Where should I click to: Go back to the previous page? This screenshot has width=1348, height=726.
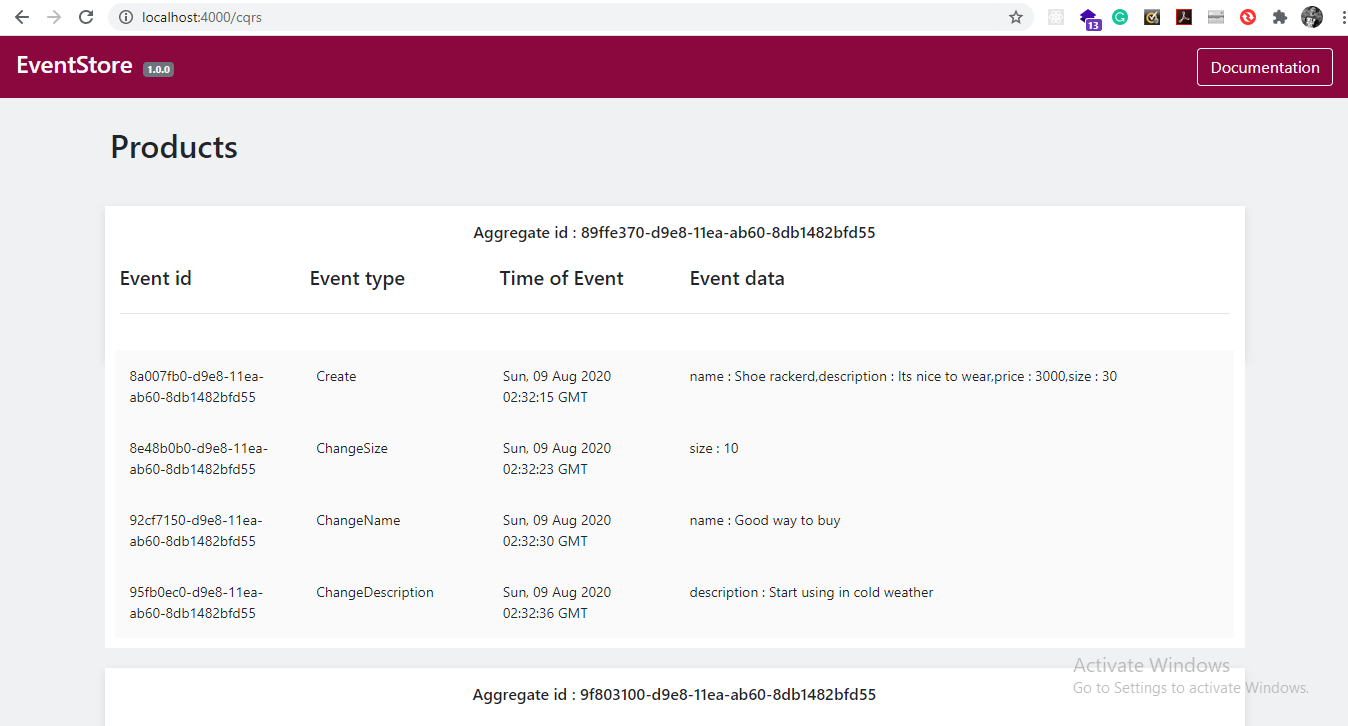(22, 17)
